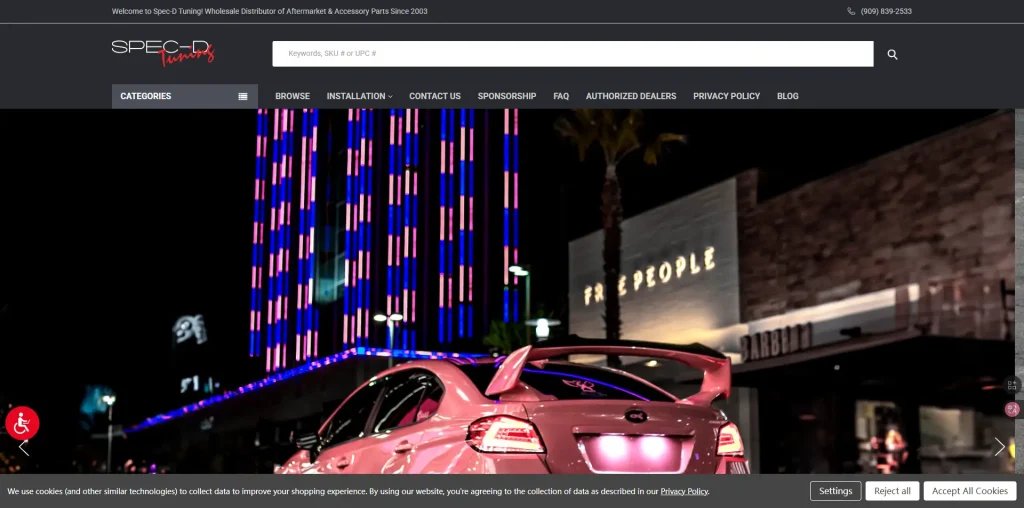
Task: Click the search magnifier icon
Action: point(892,54)
